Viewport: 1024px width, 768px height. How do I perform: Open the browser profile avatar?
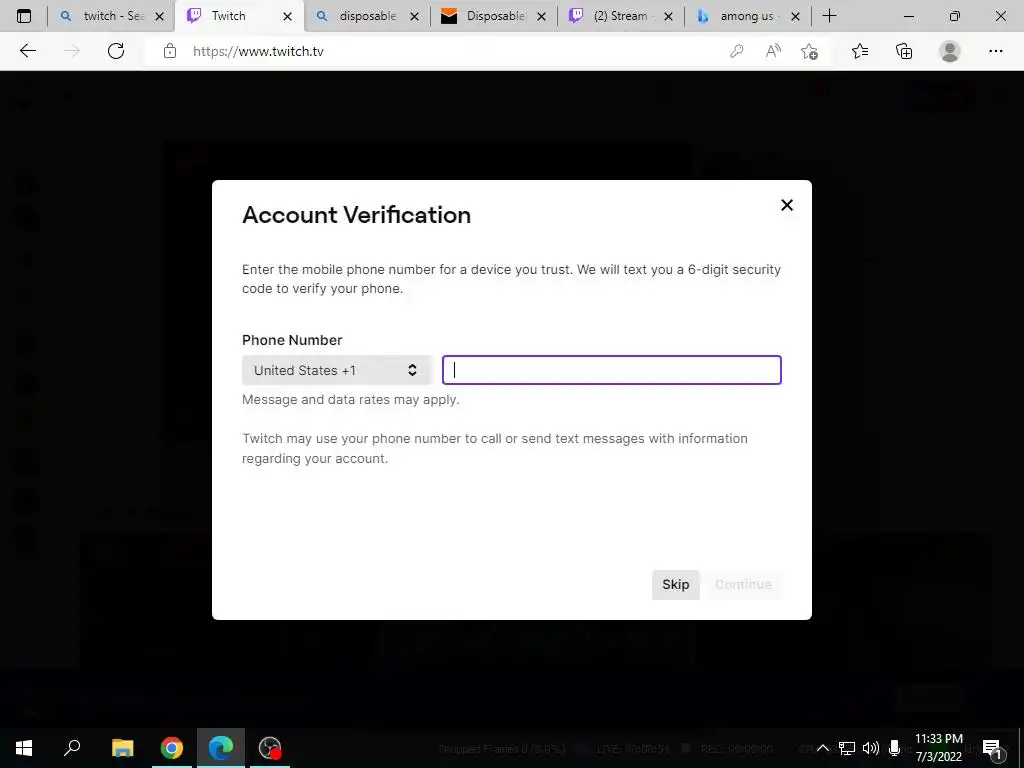pyautogui.click(x=950, y=51)
